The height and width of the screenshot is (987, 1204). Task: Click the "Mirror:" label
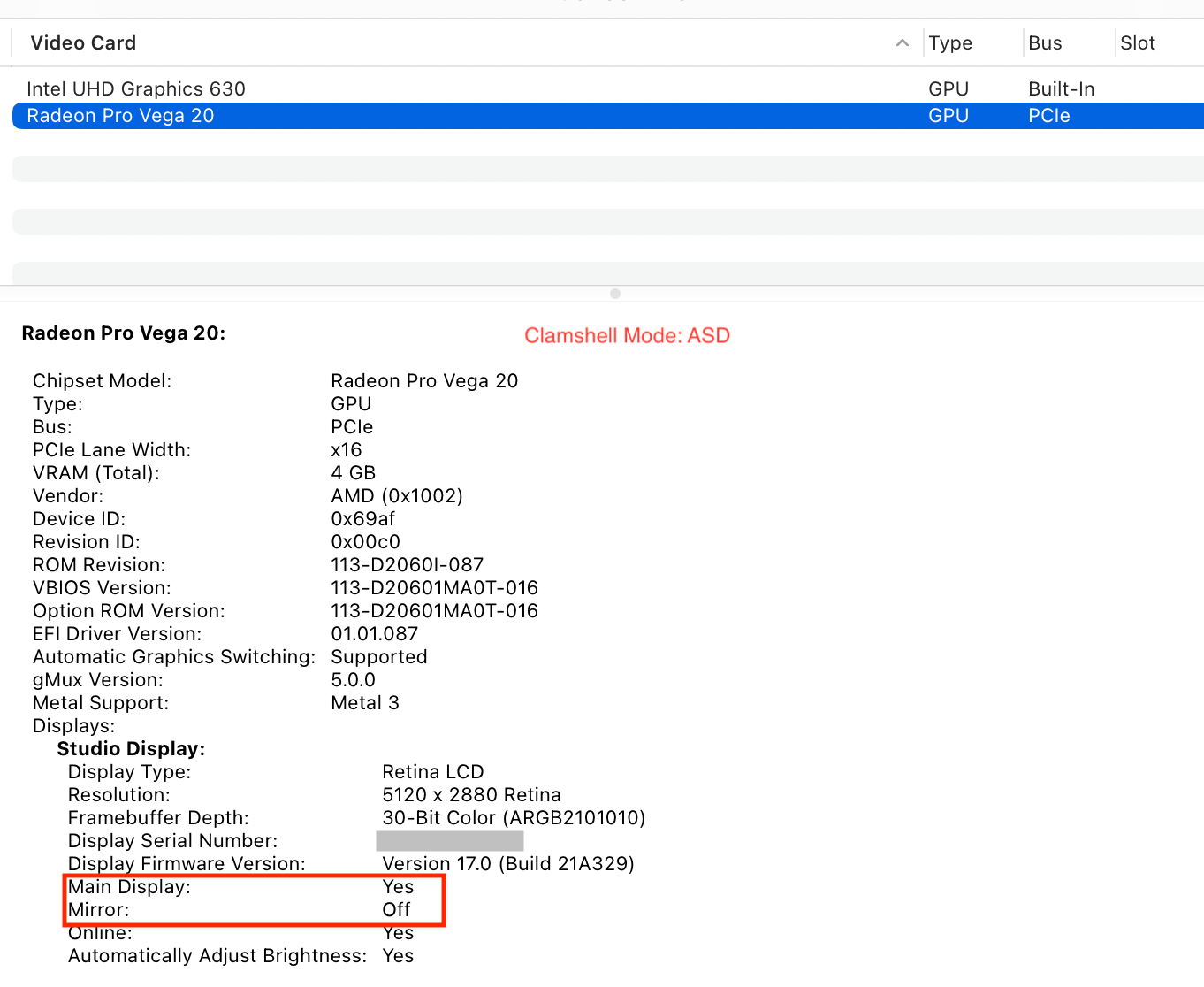[98, 910]
